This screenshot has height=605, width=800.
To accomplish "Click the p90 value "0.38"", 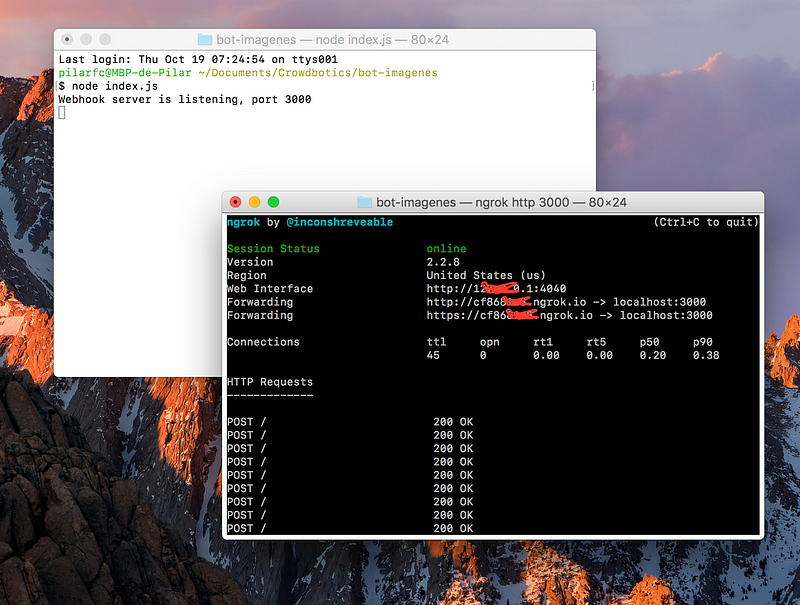I will coord(706,355).
